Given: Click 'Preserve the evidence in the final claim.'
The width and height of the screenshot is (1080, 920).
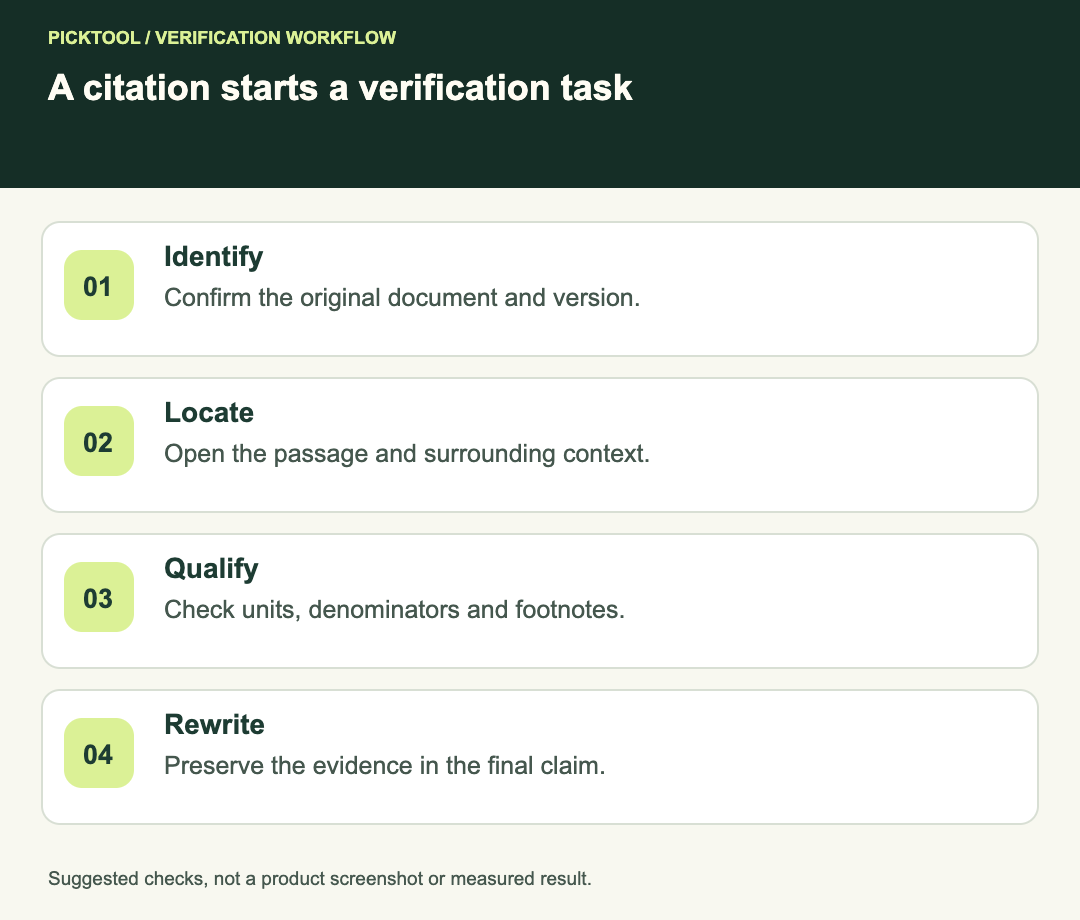Looking at the screenshot, I should 384,766.
